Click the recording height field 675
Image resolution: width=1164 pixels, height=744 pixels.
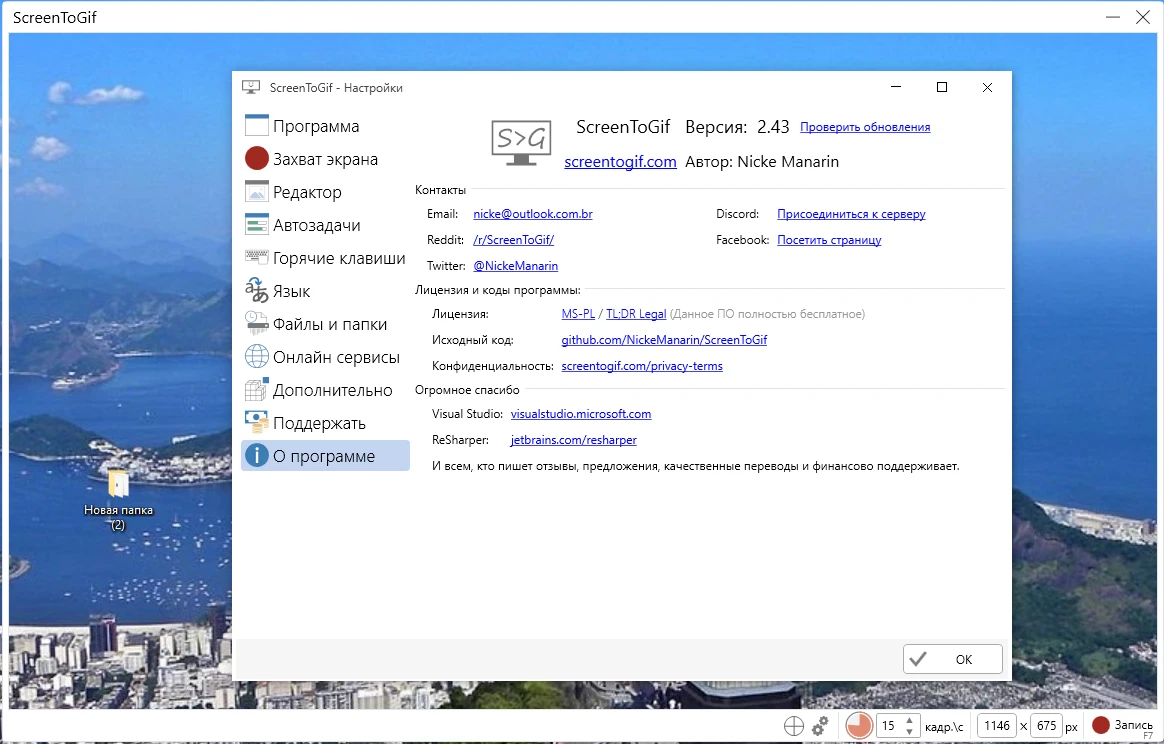coord(1046,726)
